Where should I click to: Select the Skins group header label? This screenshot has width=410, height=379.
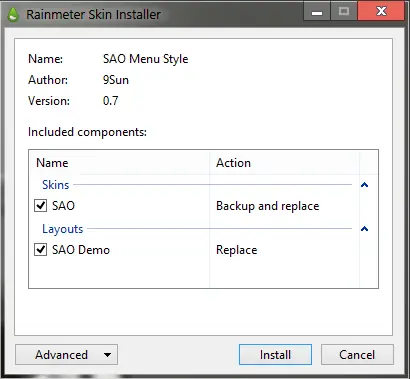click(55, 185)
